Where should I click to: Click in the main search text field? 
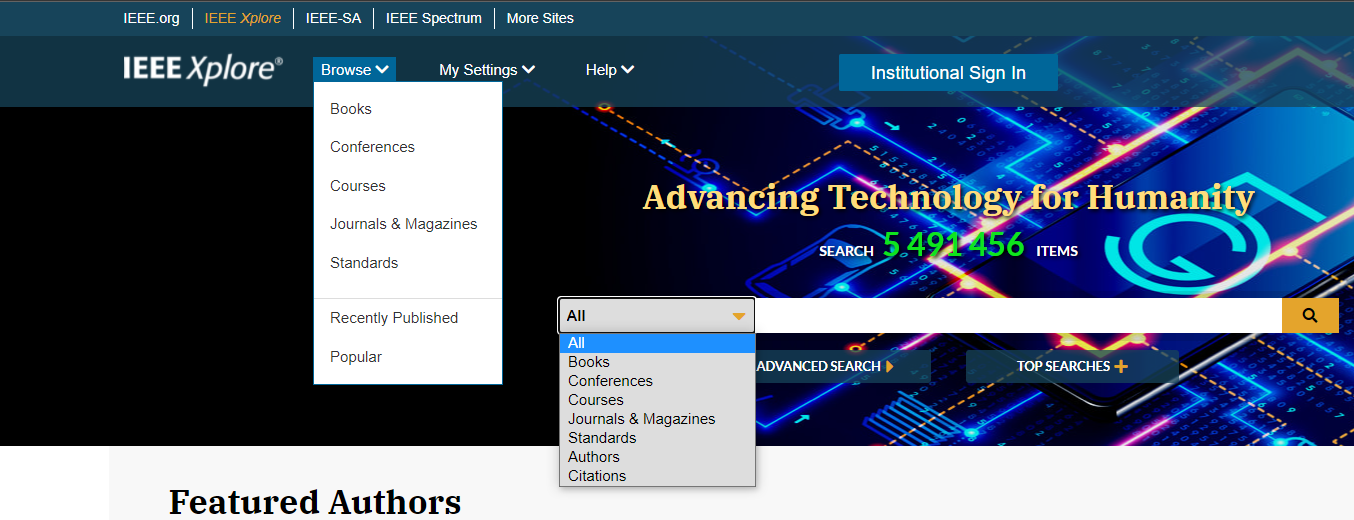point(1018,316)
